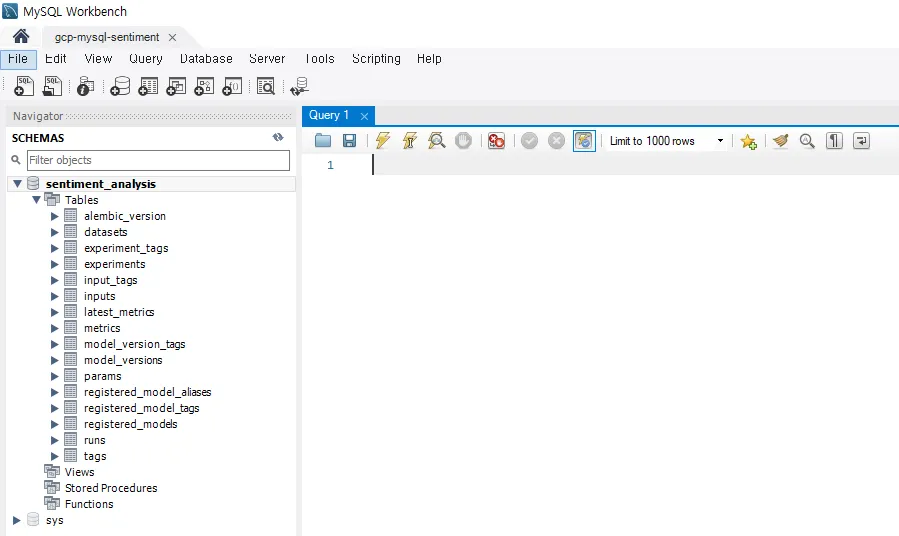Expand the runs table
Screen dimensions: 899x536
pos(54,440)
